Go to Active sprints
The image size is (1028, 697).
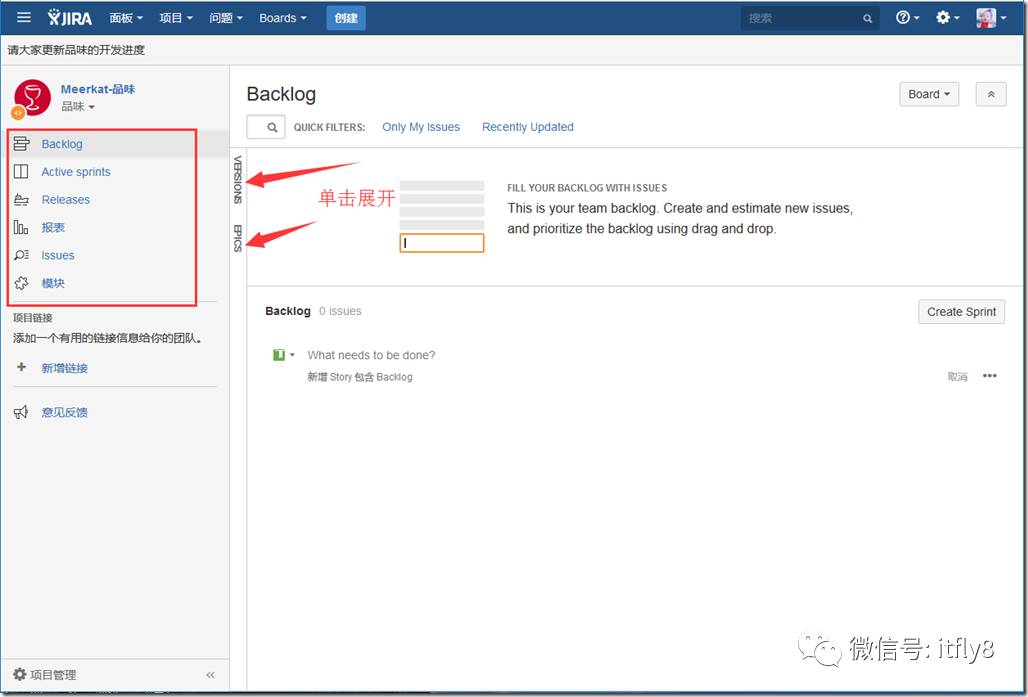point(76,172)
